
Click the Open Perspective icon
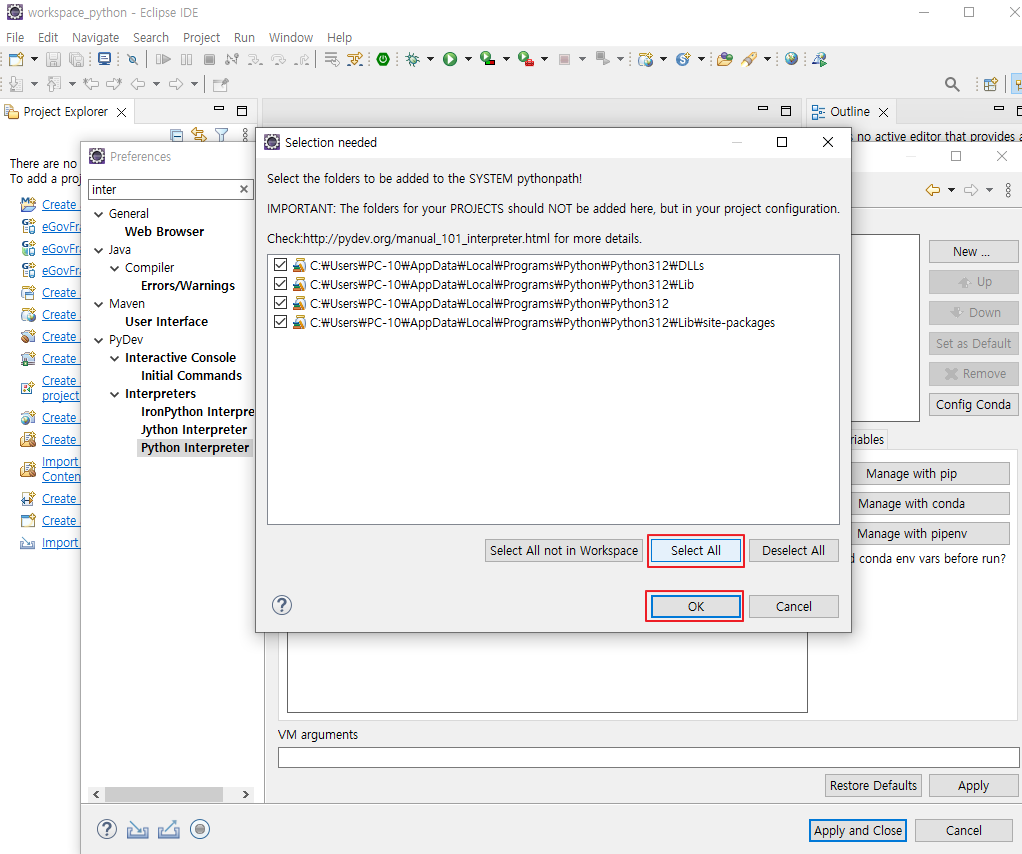tap(991, 84)
